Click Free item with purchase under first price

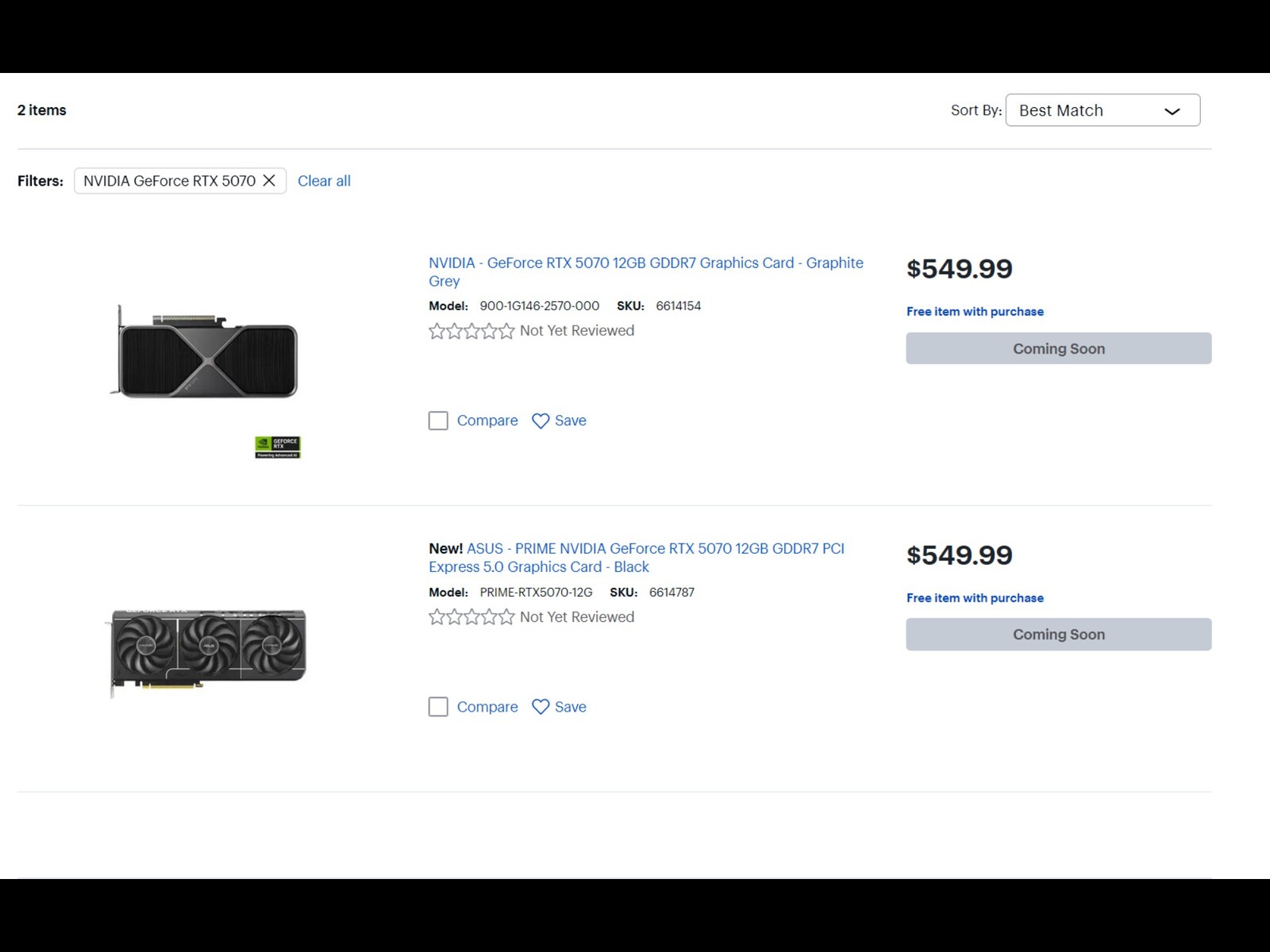point(975,312)
